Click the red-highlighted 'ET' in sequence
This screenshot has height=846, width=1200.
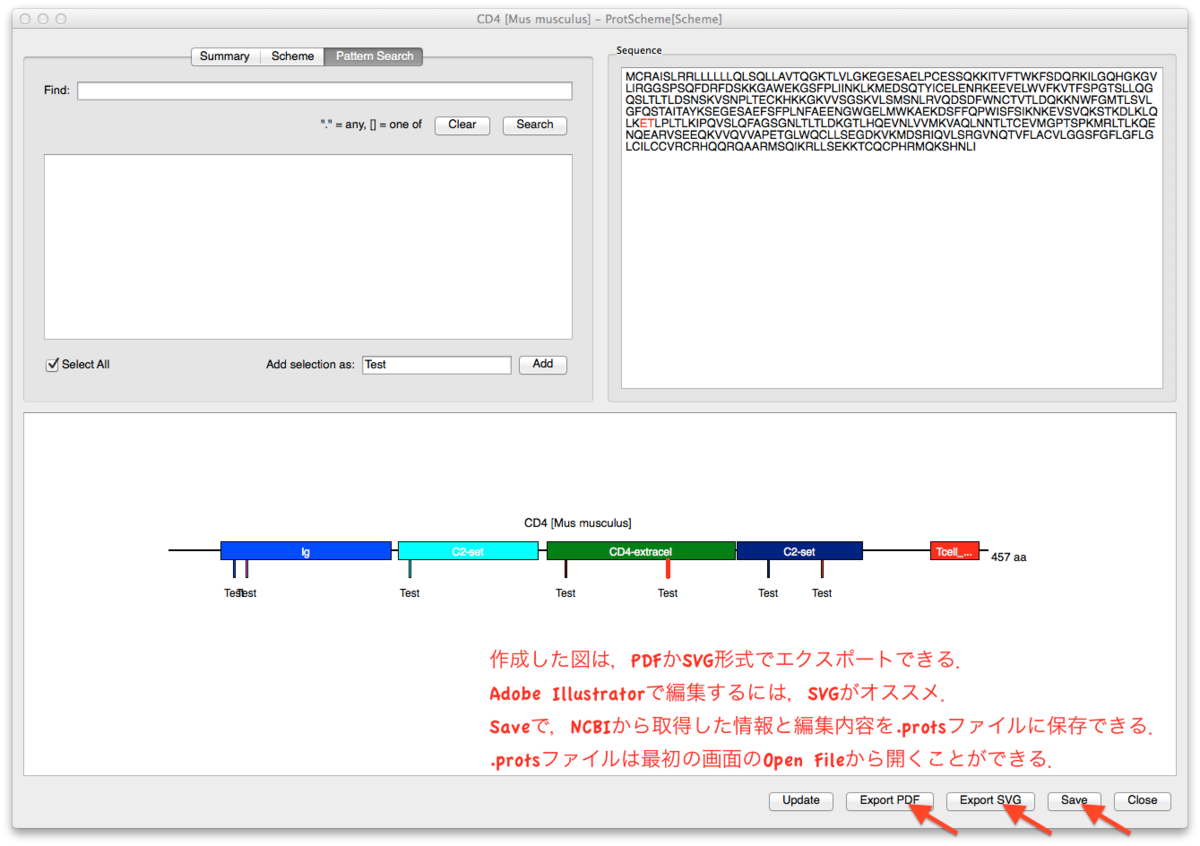coord(646,123)
